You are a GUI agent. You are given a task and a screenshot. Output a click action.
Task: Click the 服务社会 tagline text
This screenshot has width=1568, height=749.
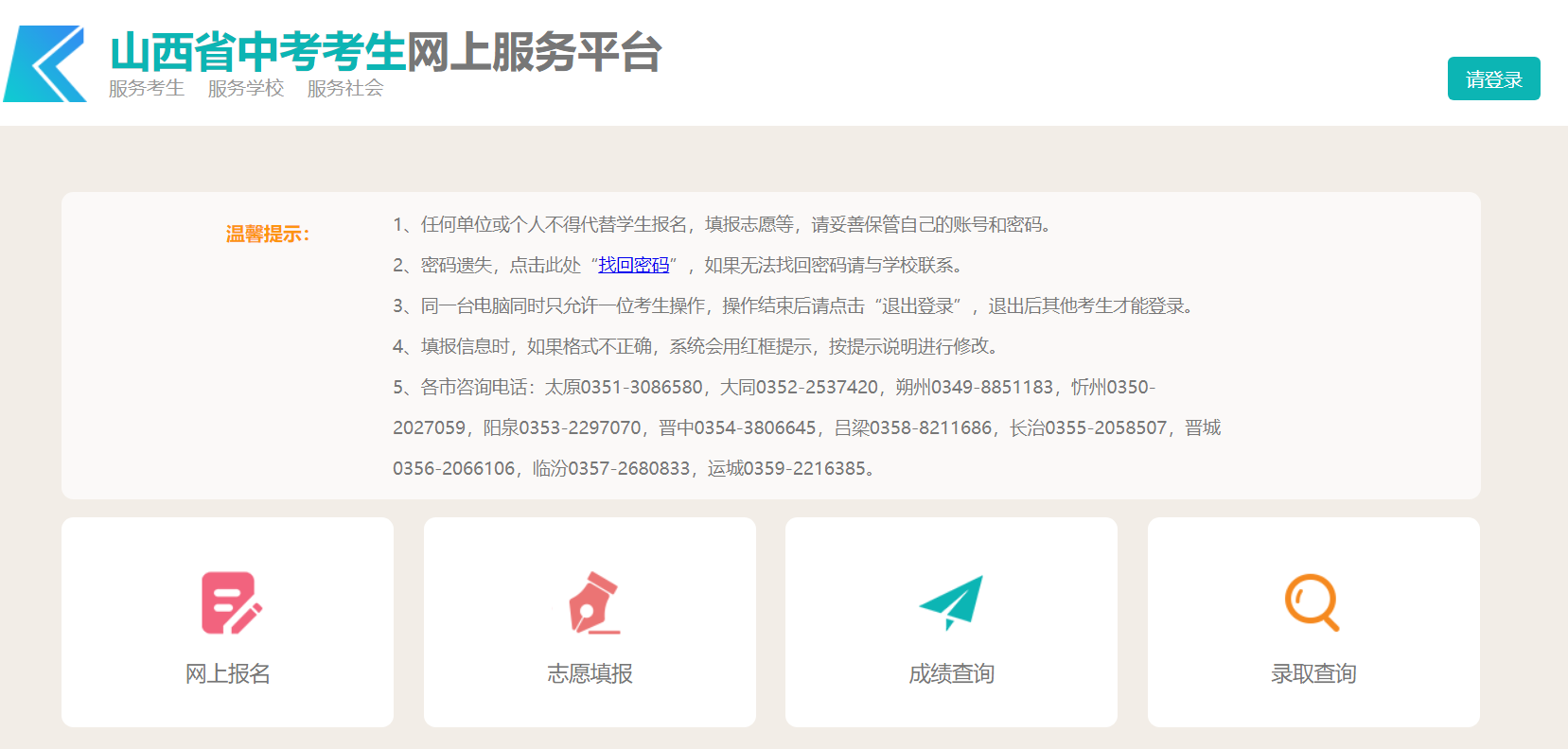(344, 88)
